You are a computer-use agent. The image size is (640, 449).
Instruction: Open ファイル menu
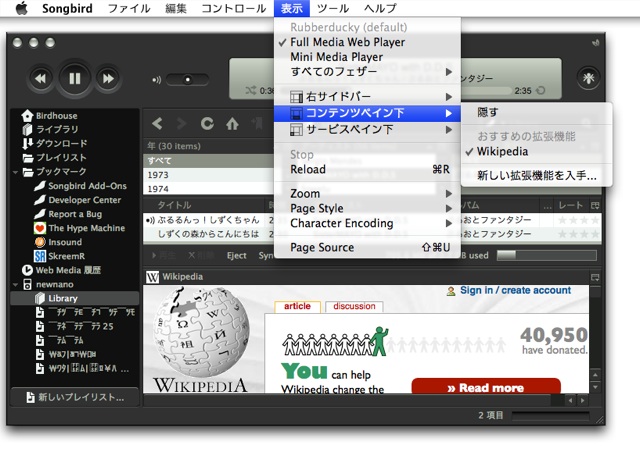coord(129,8)
